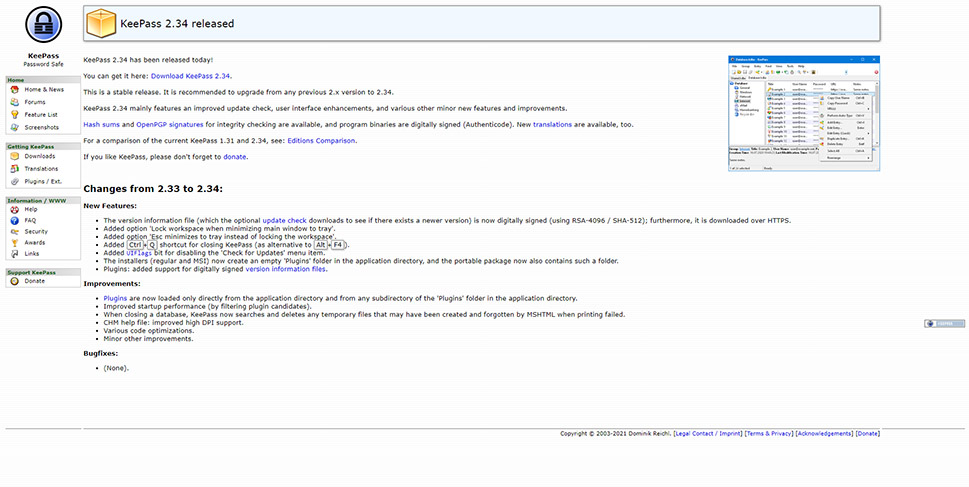Open Legal Contact / Imprint footer link
Viewport: 969px width, 487px height.
coord(708,434)
